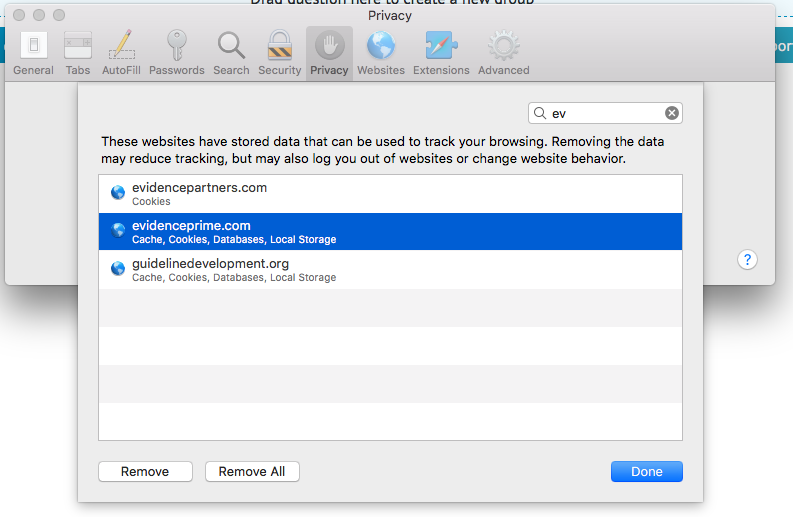
Task: Open the Tabs preferences pane
Action: pyautogui.click(x=78, y=53)
